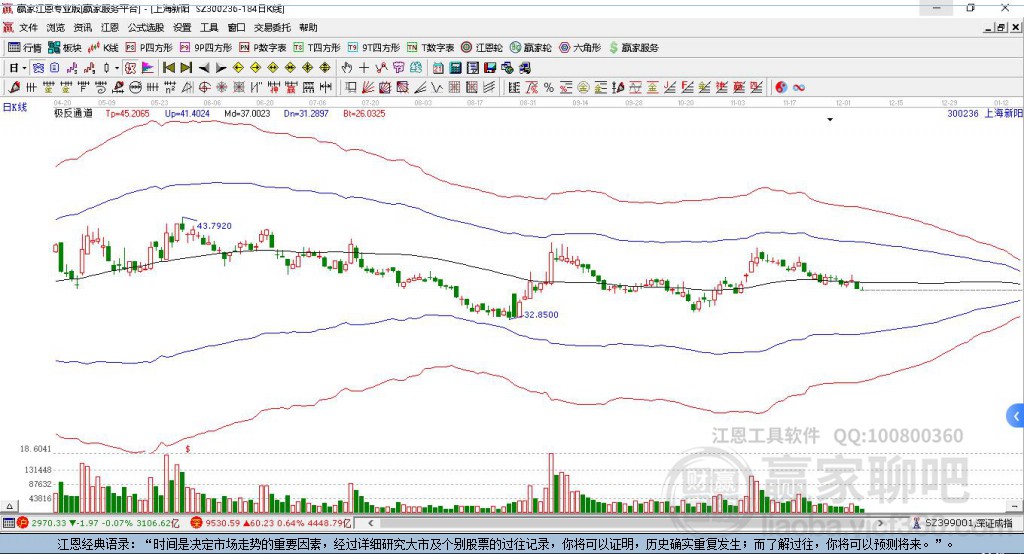
Task: Click the horizontal scrollbar right arrow
Action: (880, 523)
